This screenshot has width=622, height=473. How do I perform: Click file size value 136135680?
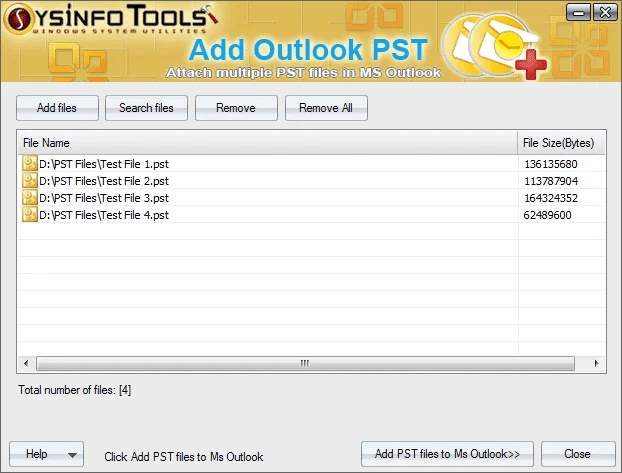click(551, 164)
